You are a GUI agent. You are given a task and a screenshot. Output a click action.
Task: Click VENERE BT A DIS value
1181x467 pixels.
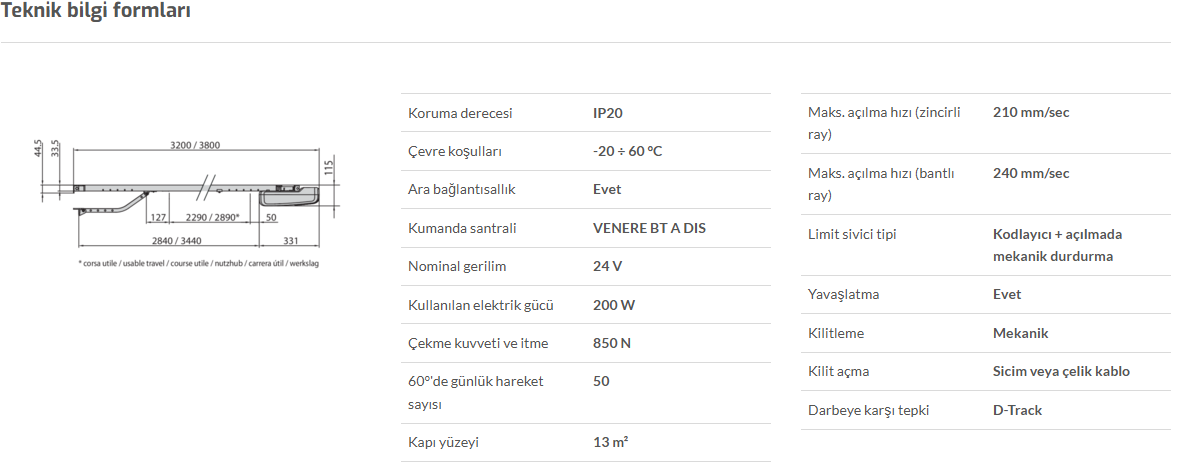tap(649, 228)
